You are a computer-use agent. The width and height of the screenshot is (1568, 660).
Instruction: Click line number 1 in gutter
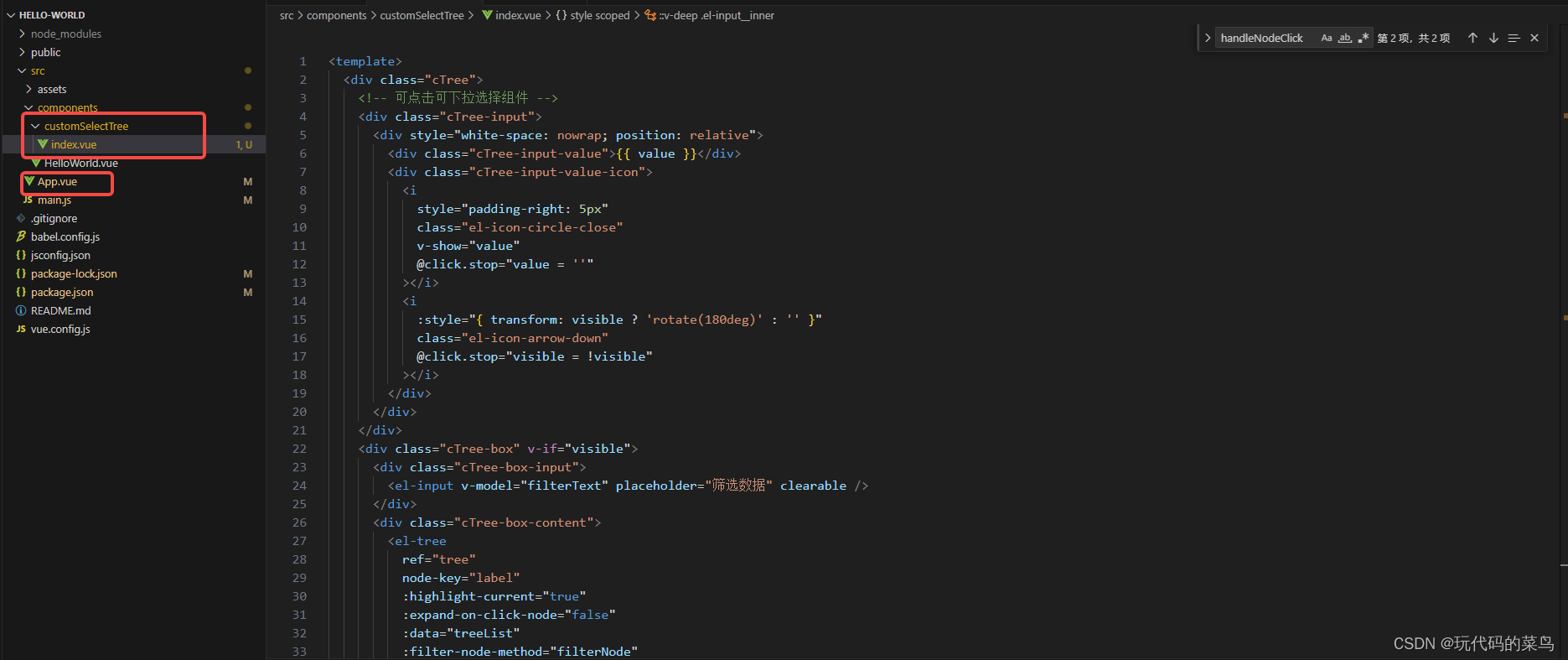pyautogui.click(x=303, y=61)
